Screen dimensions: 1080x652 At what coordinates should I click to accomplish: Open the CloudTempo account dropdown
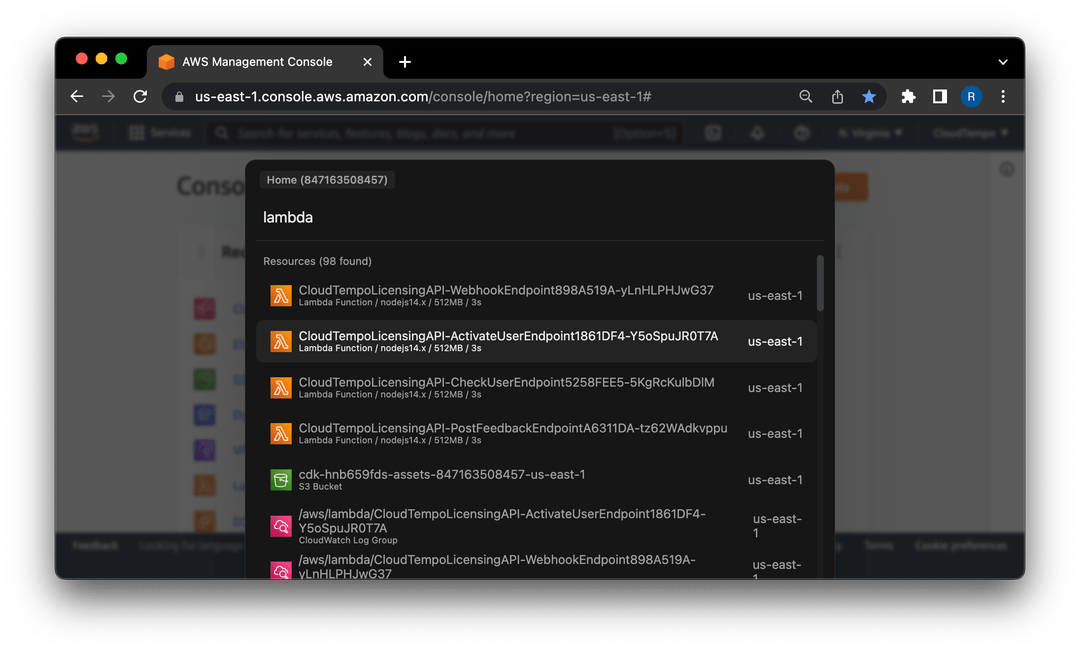click(970, 133)
